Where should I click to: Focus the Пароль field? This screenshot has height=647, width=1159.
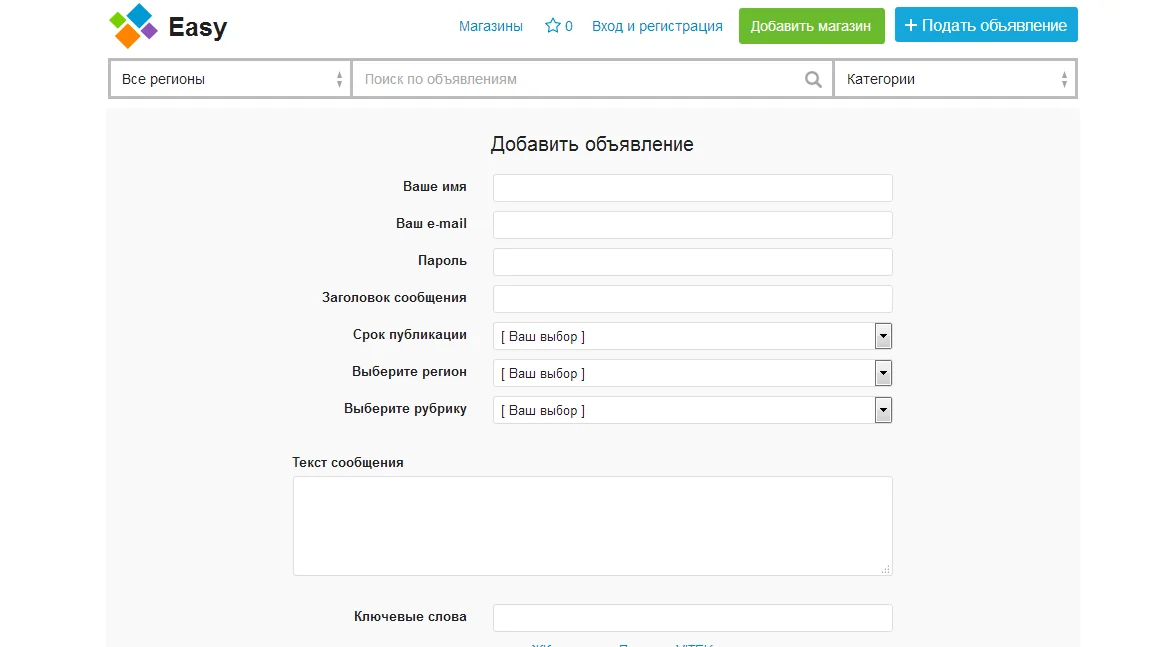click(x=693, y=262)
